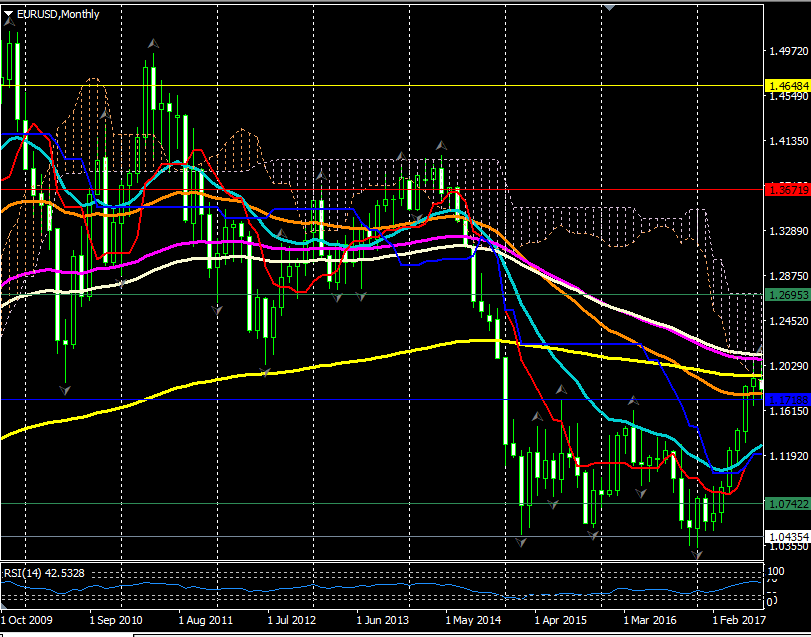Click the EURUSD,Monthly chart title
The height and width of the screenshot is (637, 811).
[51, 13]
